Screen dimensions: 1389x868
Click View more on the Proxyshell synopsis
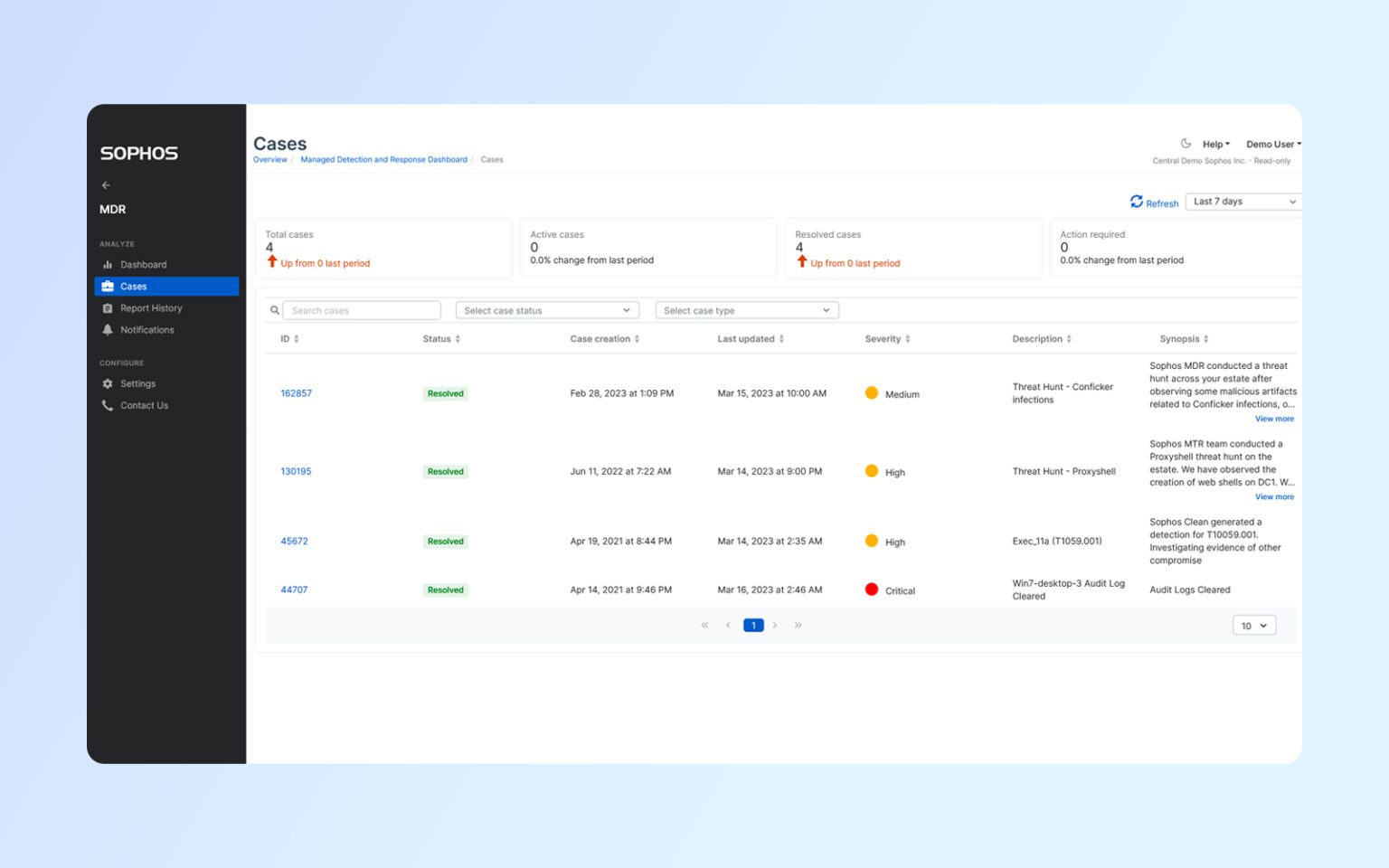point(1274,496)
